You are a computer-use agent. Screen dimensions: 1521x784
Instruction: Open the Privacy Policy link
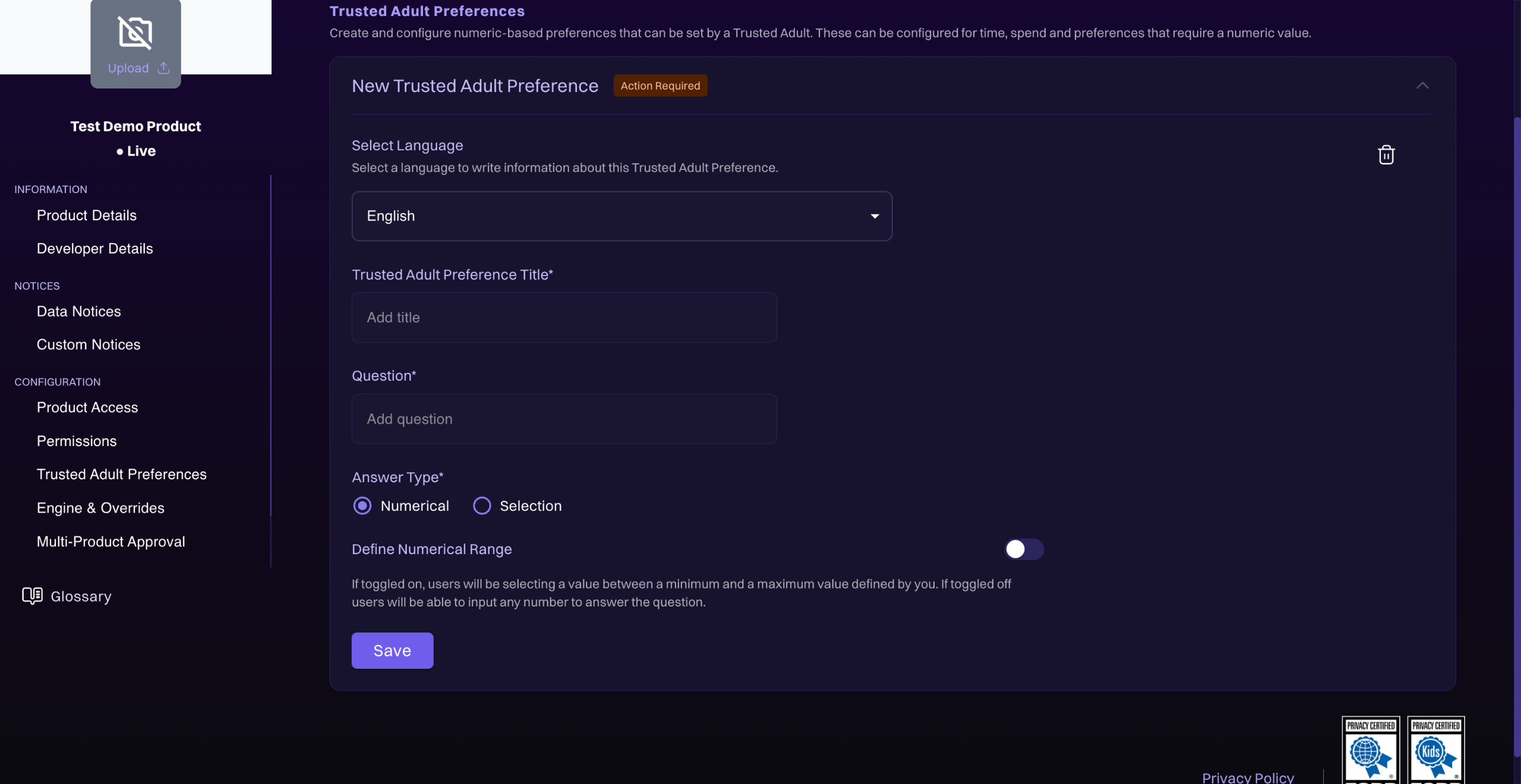tap(1248, 777)
